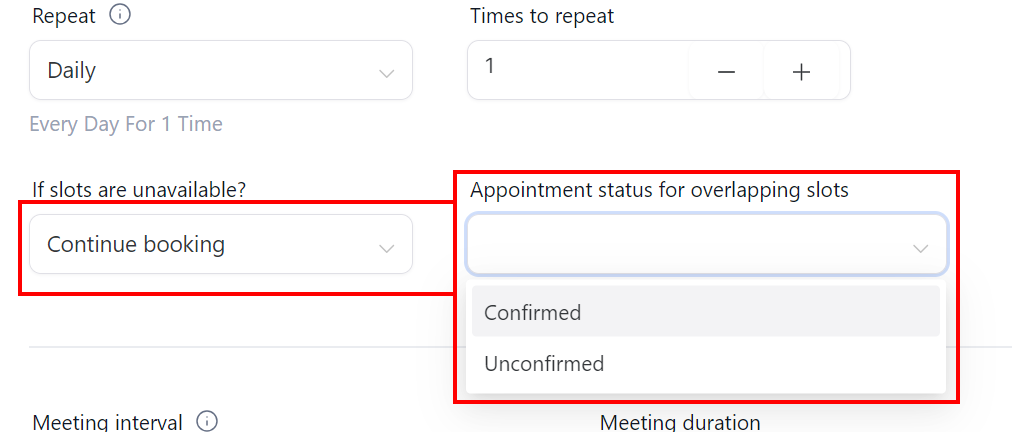1012x432 pixels.
Task: Decrease times to repeat with minus button
Action: tap(727, 72)
